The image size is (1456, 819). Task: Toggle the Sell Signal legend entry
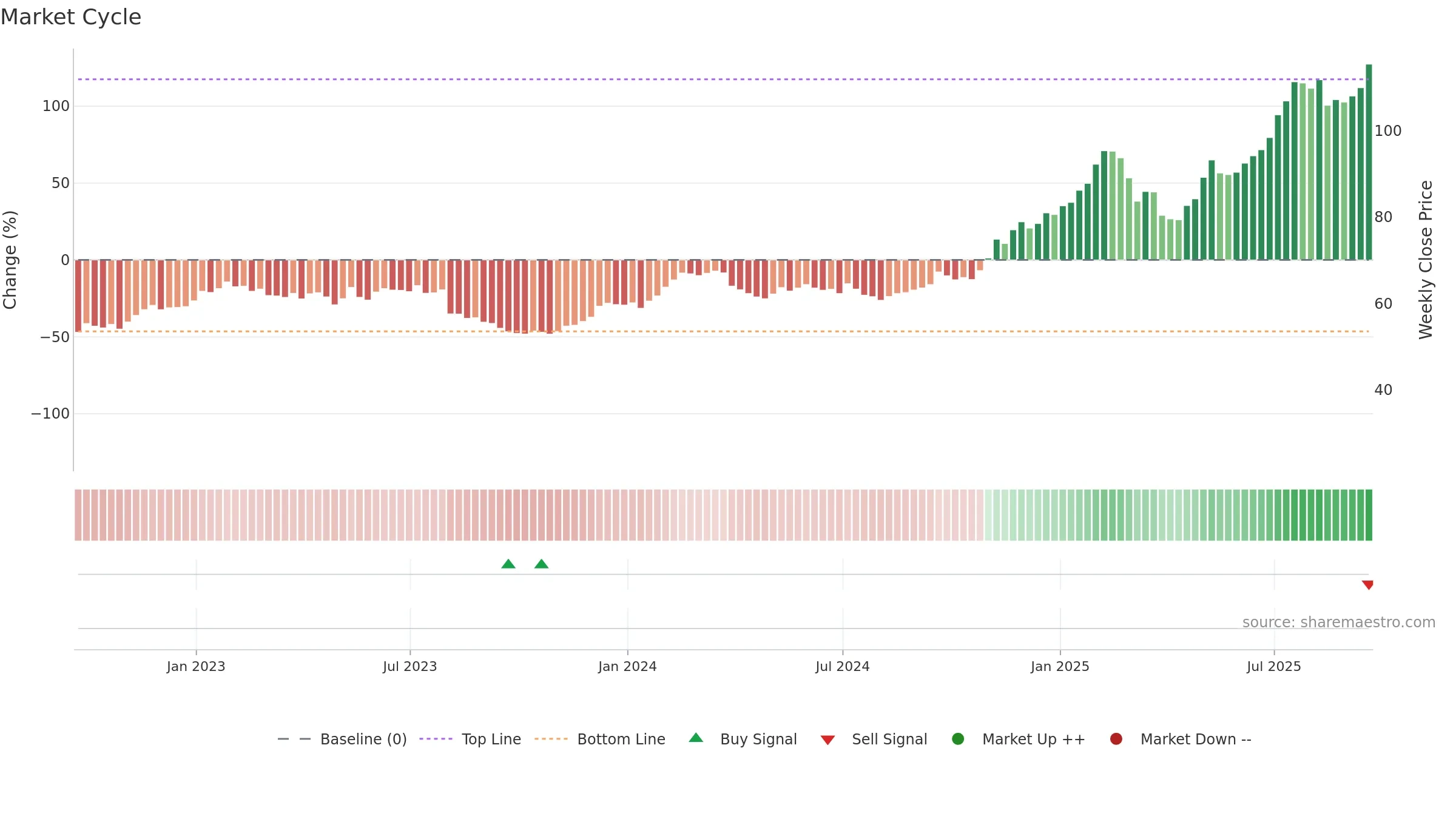pyautogui.click(x=874, y=739)
